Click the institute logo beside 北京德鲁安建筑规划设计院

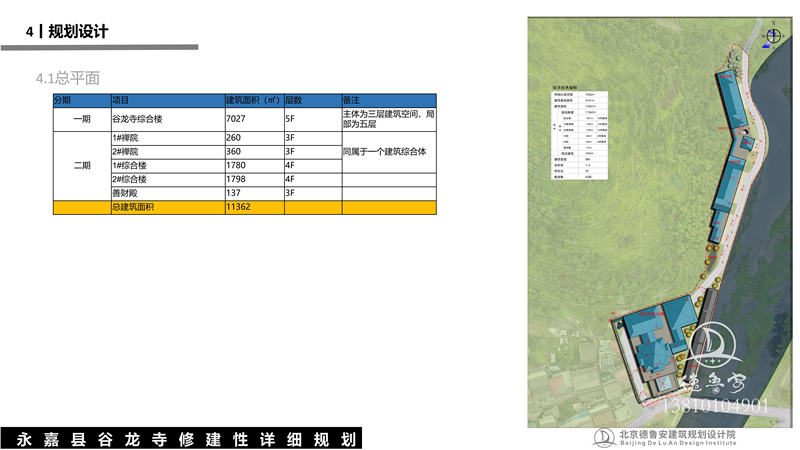606,438
